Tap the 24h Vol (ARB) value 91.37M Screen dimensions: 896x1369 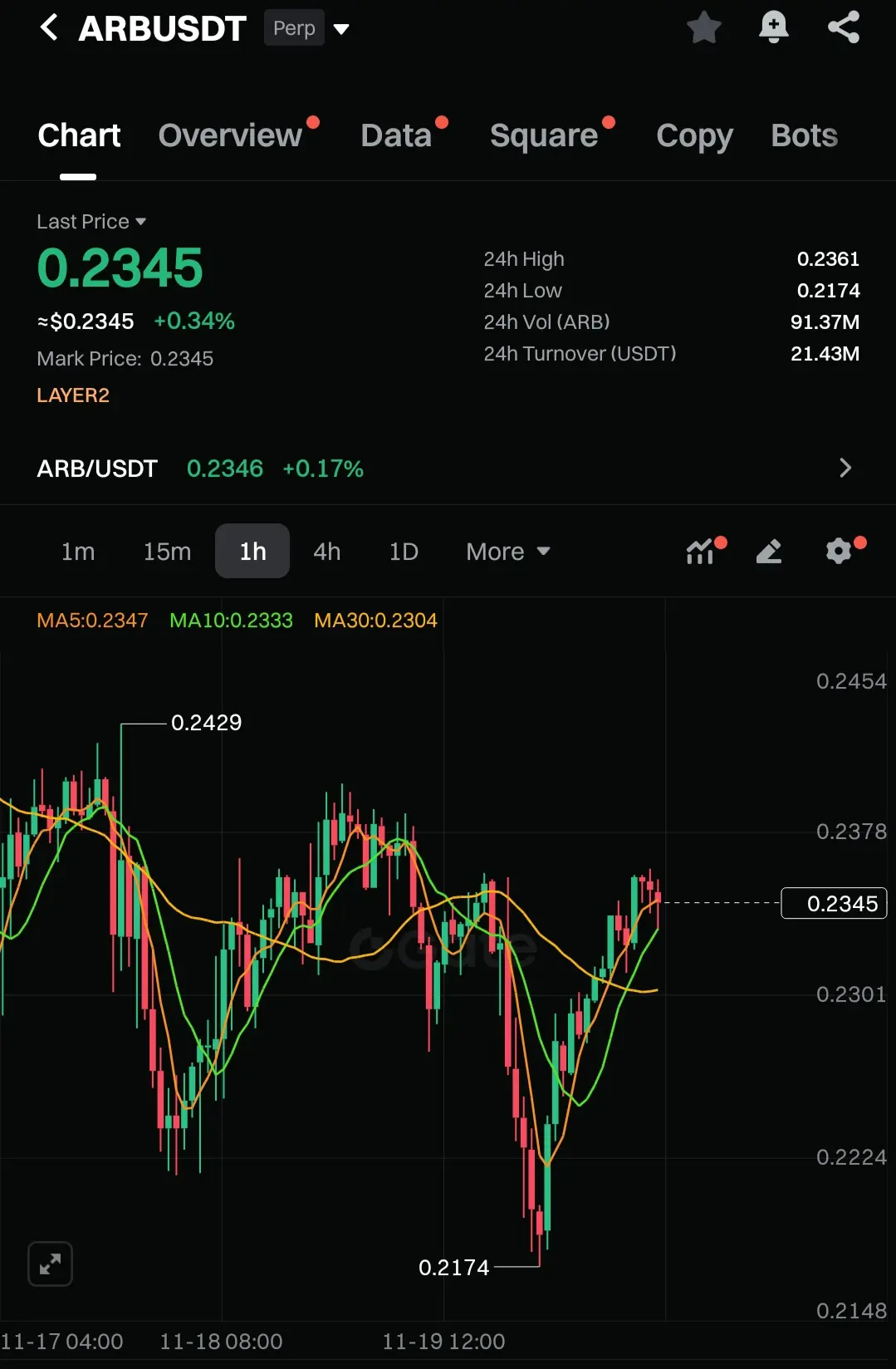pyautogui.click(x=825, y=322)
